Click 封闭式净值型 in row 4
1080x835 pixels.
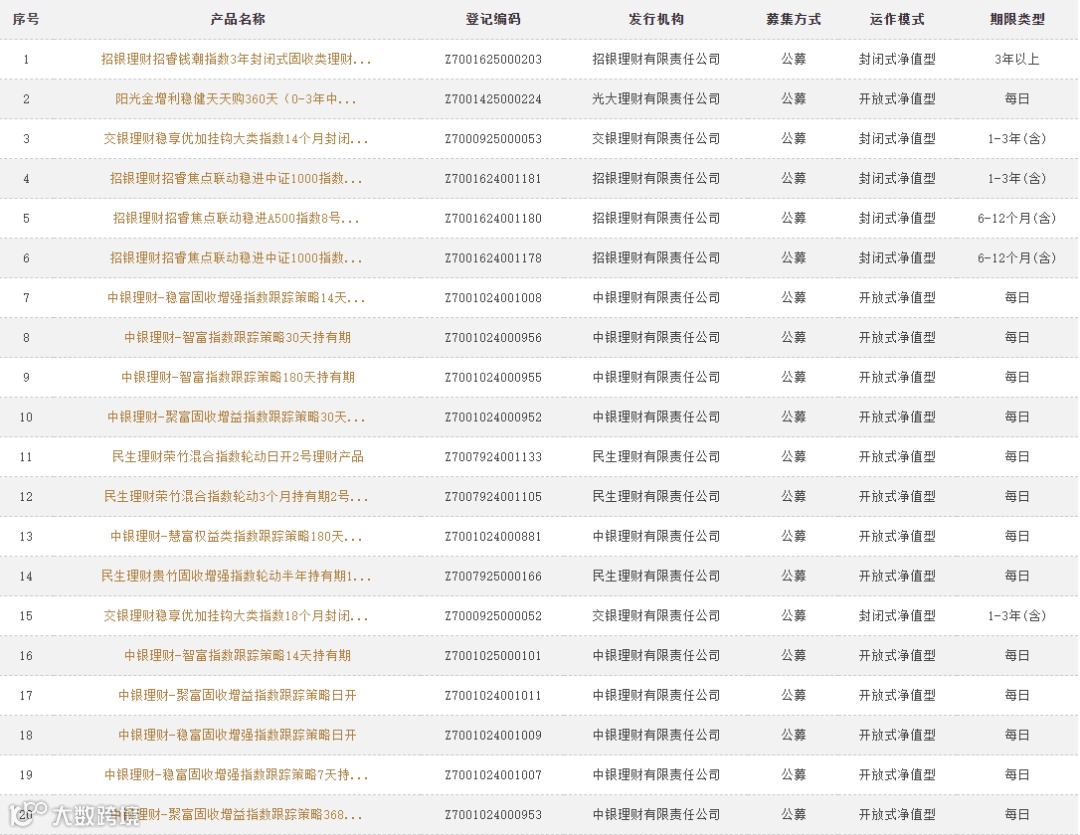click(897, 178)
